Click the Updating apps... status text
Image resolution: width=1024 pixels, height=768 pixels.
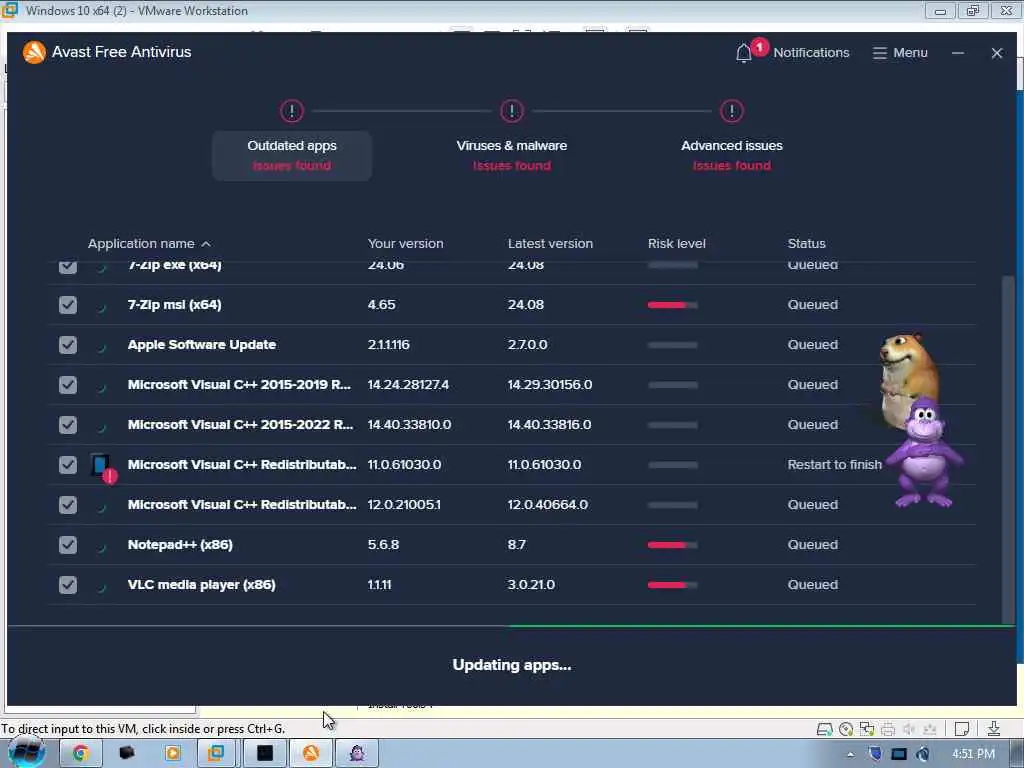click(x=512, y=665)
